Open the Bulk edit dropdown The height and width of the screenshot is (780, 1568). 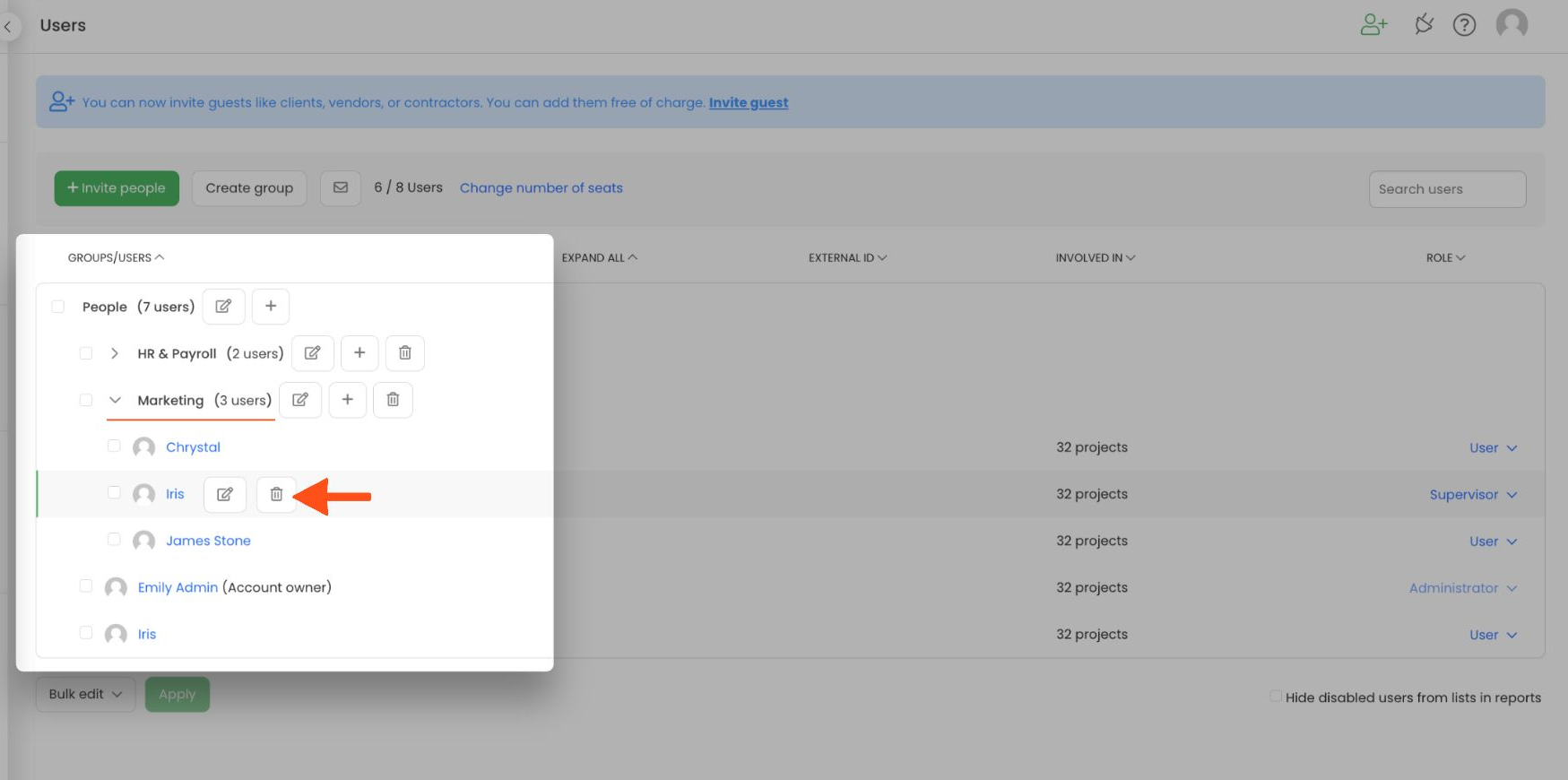[85, 694]
